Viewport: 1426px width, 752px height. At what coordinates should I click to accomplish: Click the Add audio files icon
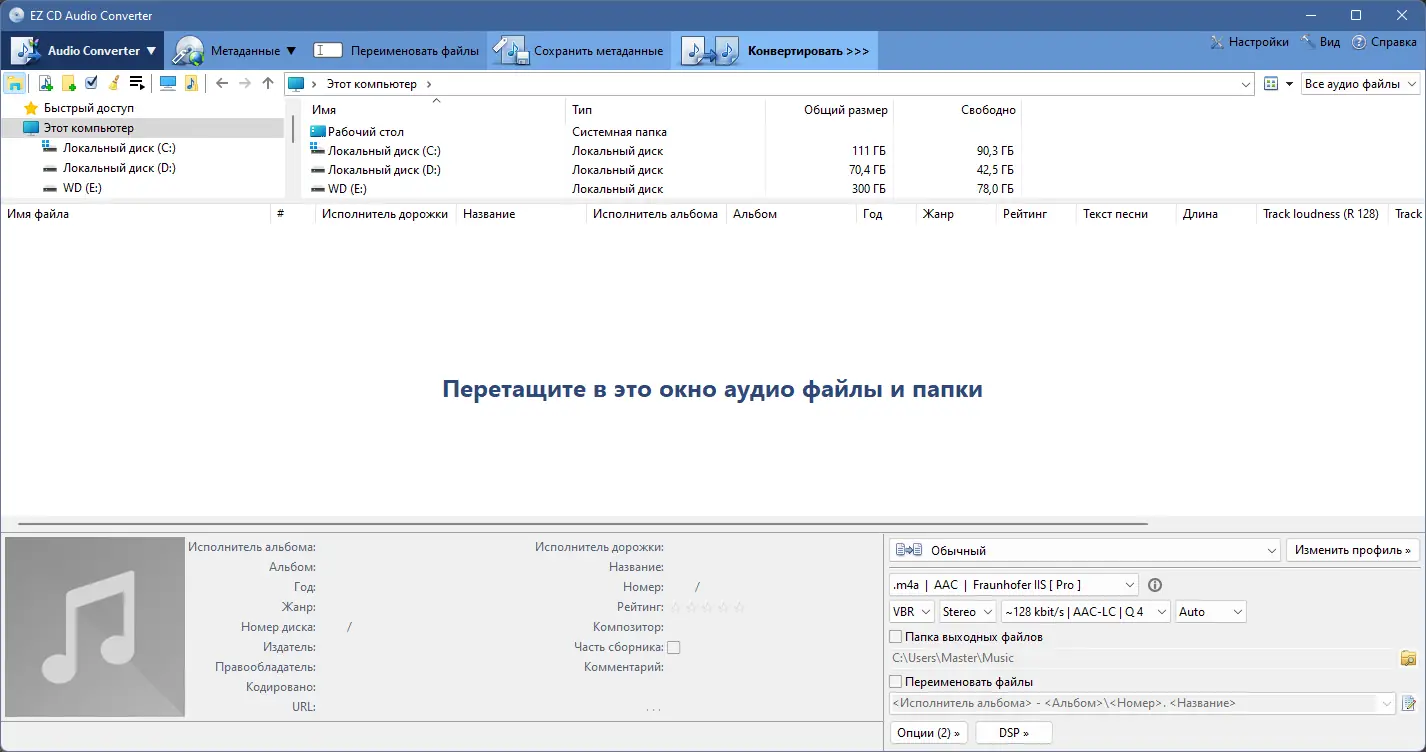44,83
